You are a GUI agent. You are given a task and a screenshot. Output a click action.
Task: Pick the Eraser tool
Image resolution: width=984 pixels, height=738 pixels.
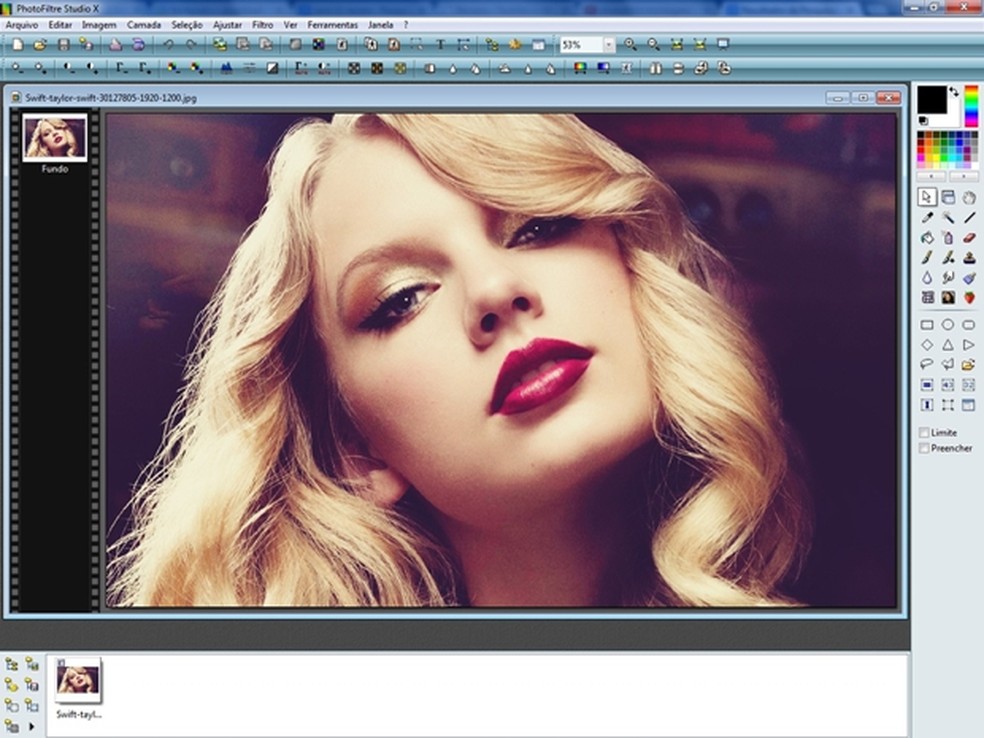(969, 238)
